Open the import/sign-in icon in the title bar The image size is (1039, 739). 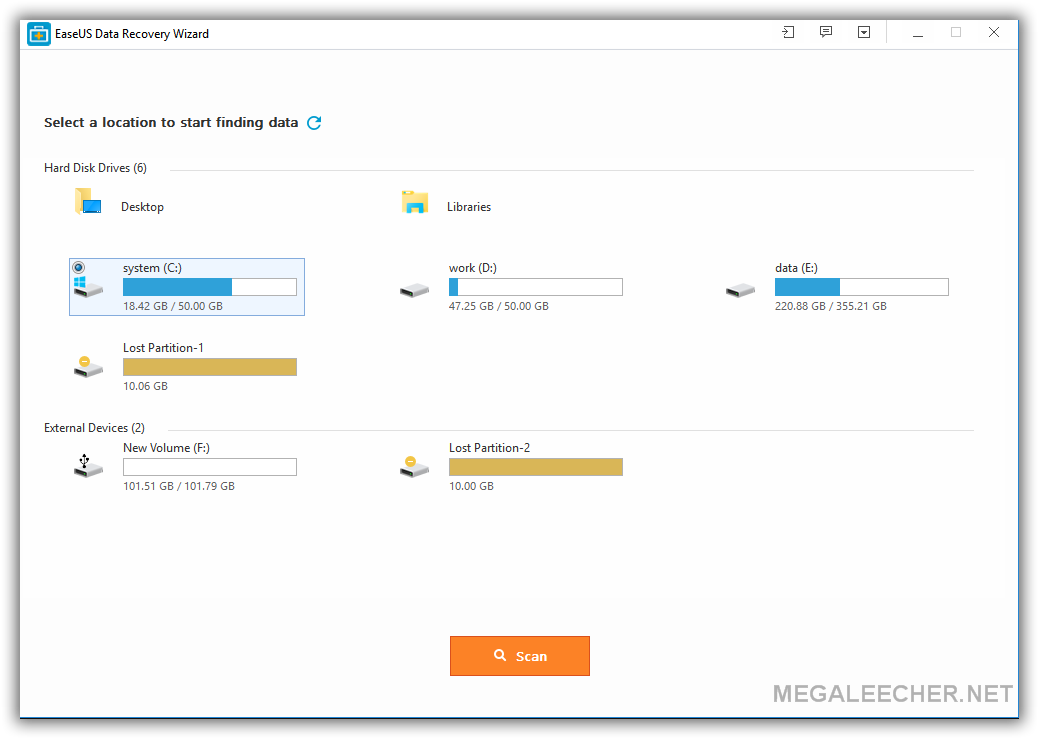(x=788, y=32)
